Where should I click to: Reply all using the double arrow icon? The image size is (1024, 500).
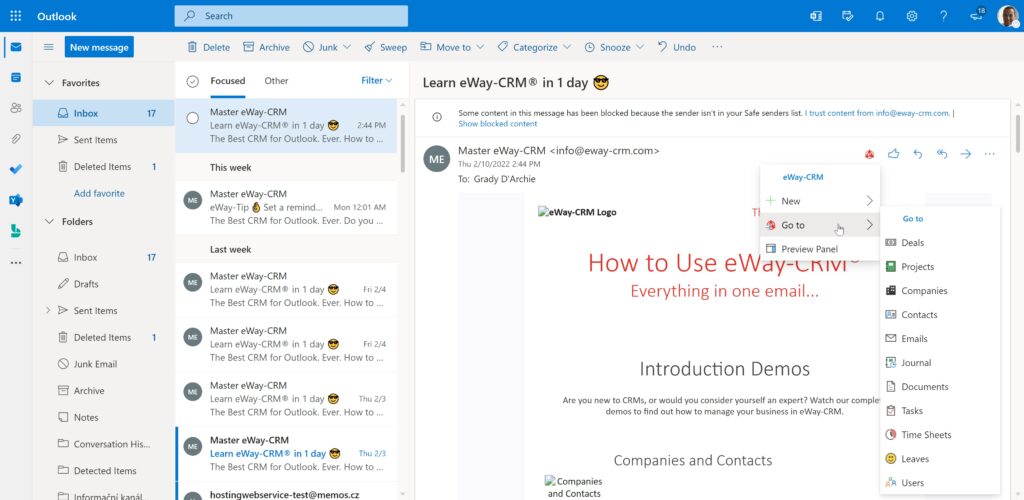(x=942, y=154)
